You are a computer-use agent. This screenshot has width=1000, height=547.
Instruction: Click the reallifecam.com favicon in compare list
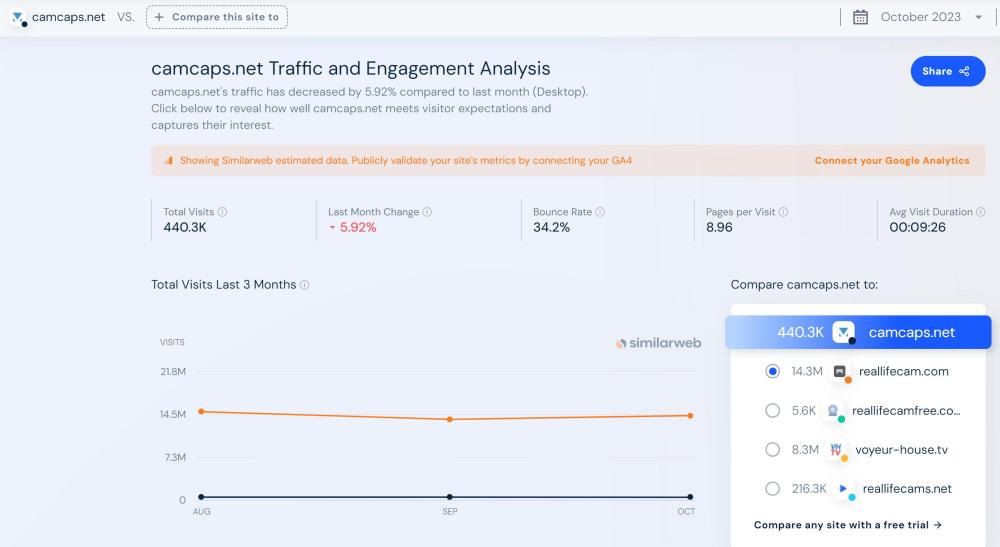[x=840, y=371]
